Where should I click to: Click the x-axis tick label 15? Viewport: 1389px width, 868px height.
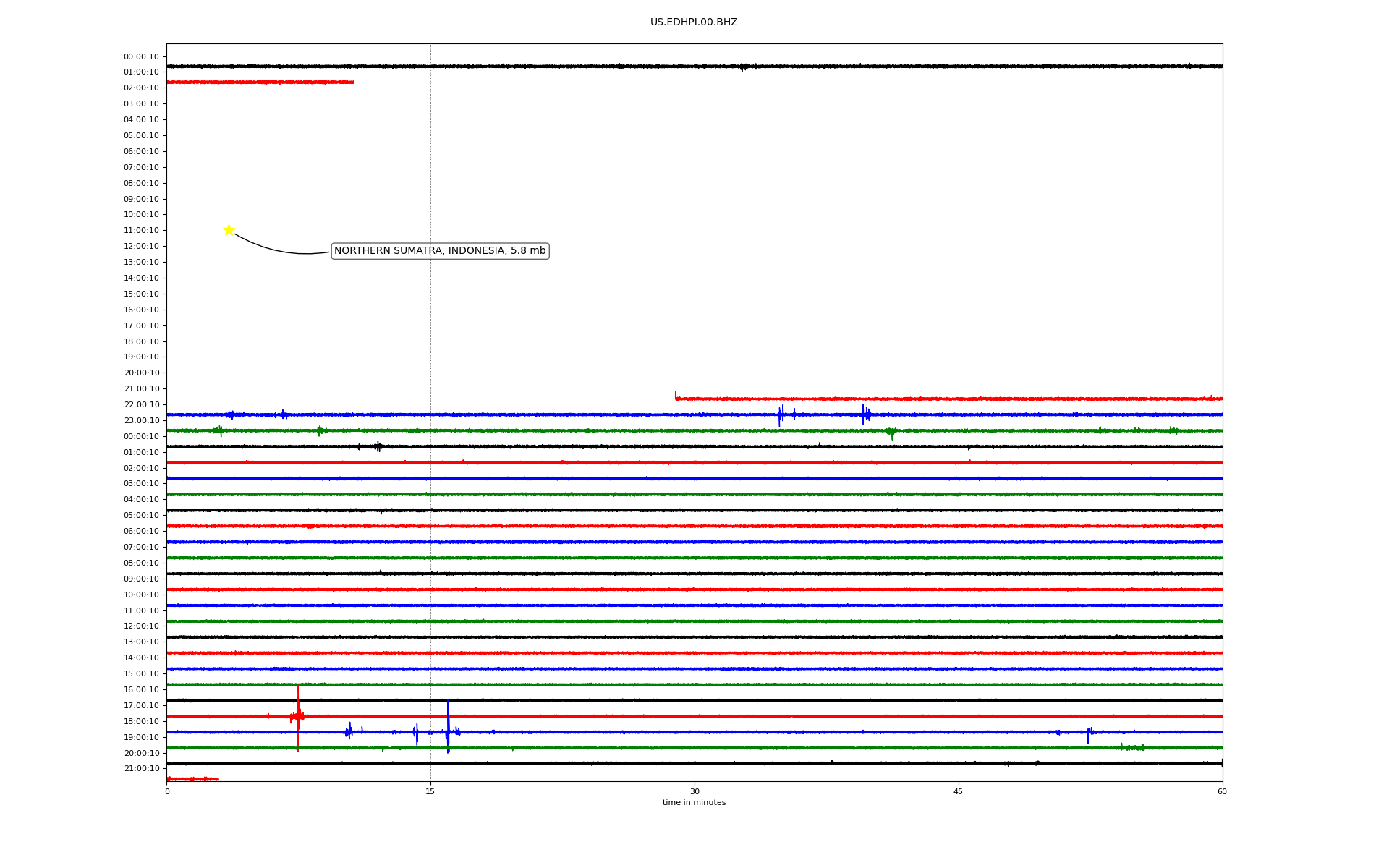coord(430,791)
